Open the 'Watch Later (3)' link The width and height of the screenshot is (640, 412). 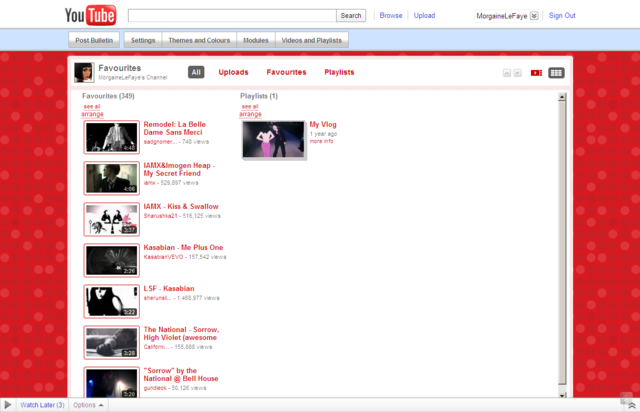pyautogui.click(x=42, y=405)
